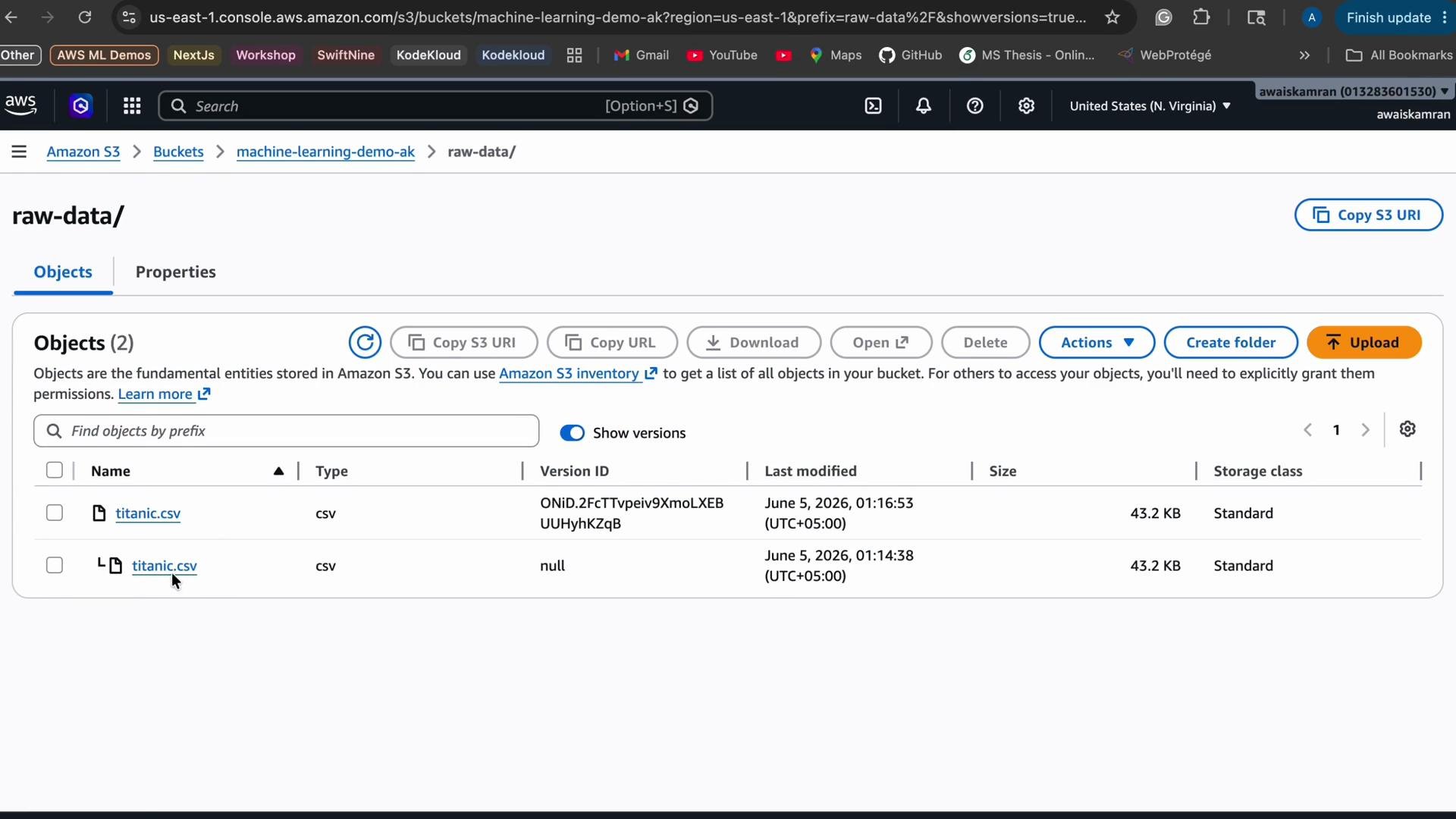Open the latest titanic.csv object link

(148, 513)
